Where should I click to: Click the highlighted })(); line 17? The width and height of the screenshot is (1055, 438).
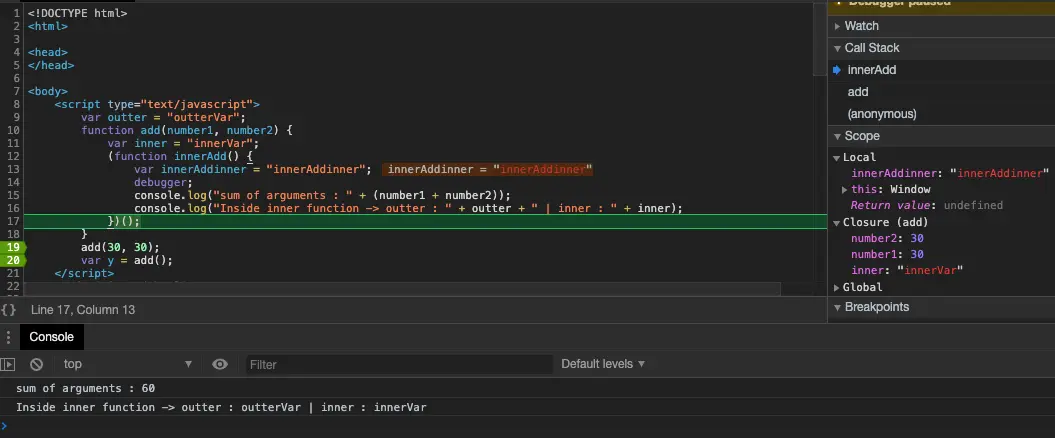pos(124,221)
